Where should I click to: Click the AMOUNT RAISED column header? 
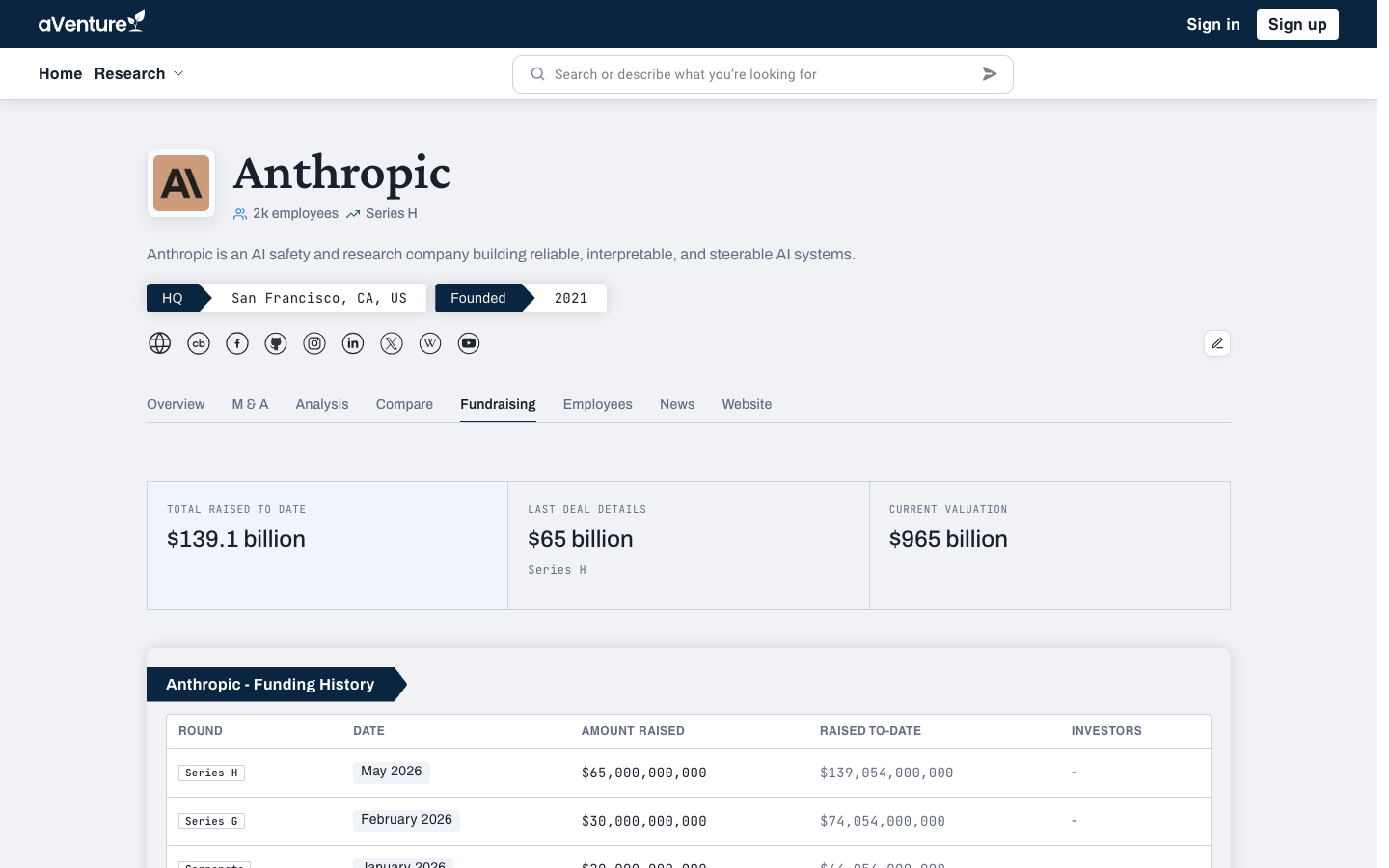pos(633,731)
